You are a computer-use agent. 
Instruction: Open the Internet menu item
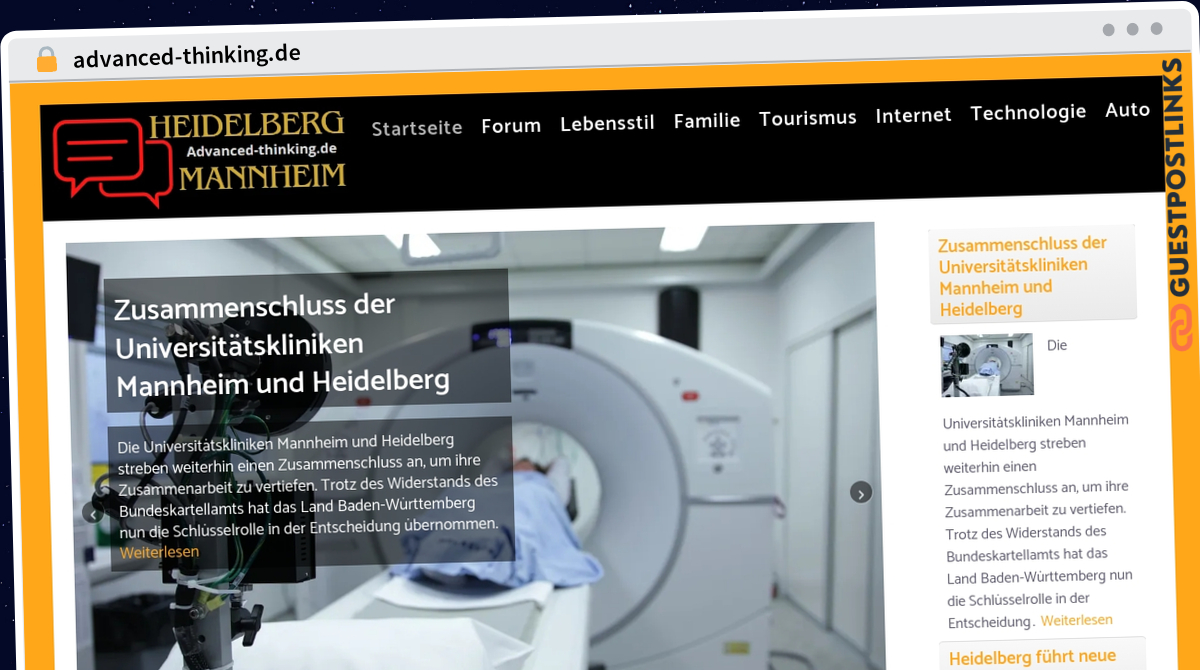click(914, 115)
